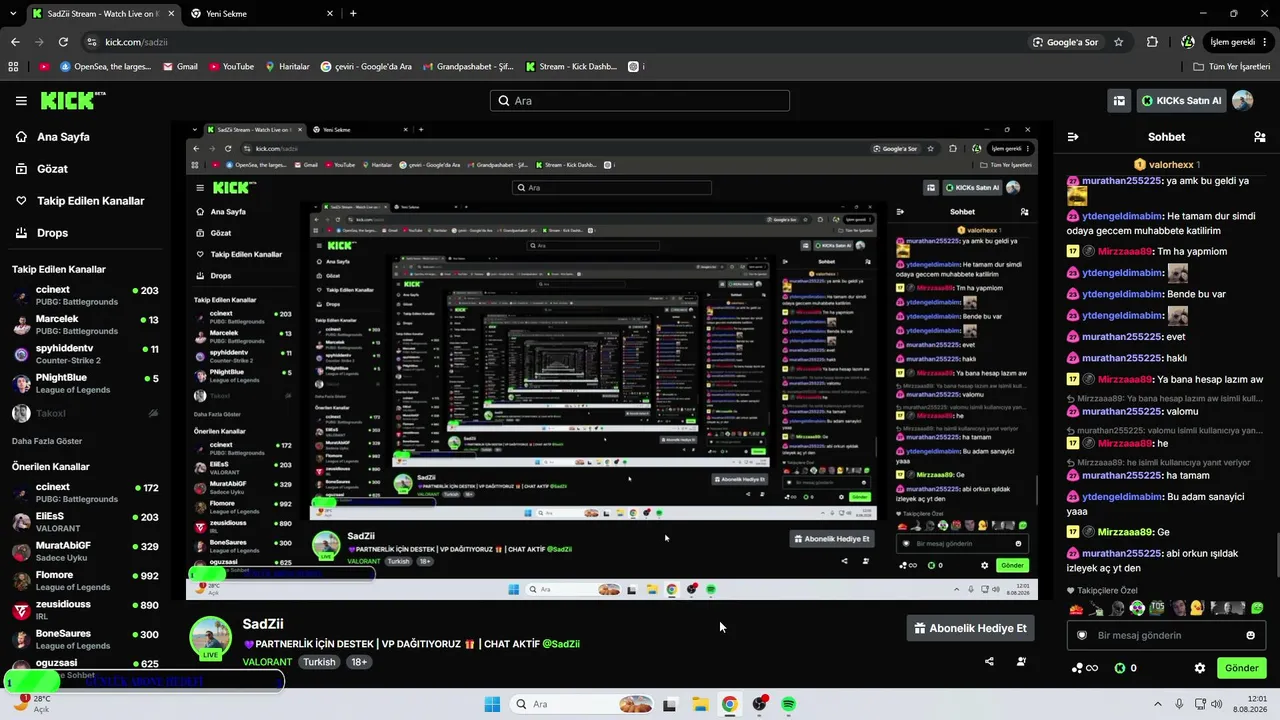Open the Stream - Kick Dashboard bookmark
The height and width of the screenshot is (720, 1280).
tap(570, 67)
